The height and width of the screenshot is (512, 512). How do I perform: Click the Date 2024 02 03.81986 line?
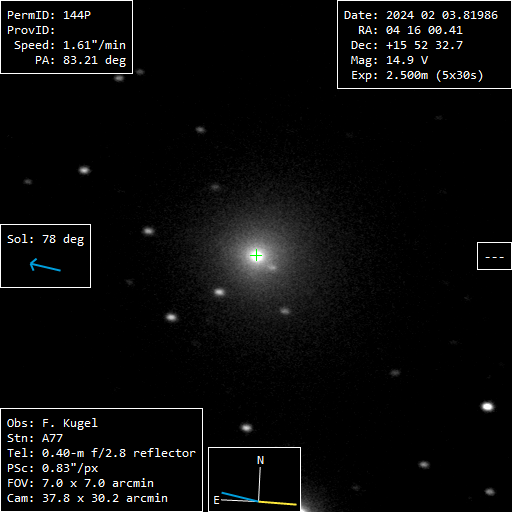pyautogui.click(x=421, y=15)
